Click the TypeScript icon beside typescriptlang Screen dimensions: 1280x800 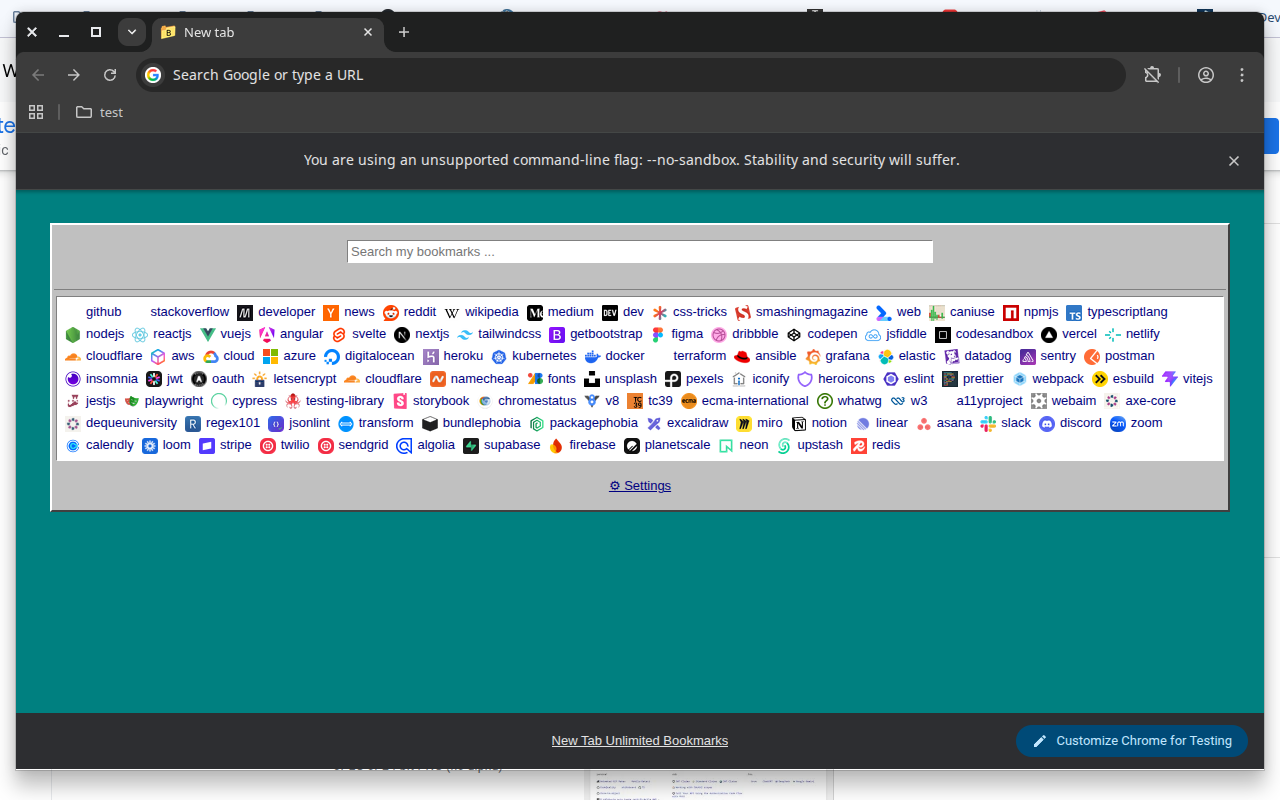1074,313
